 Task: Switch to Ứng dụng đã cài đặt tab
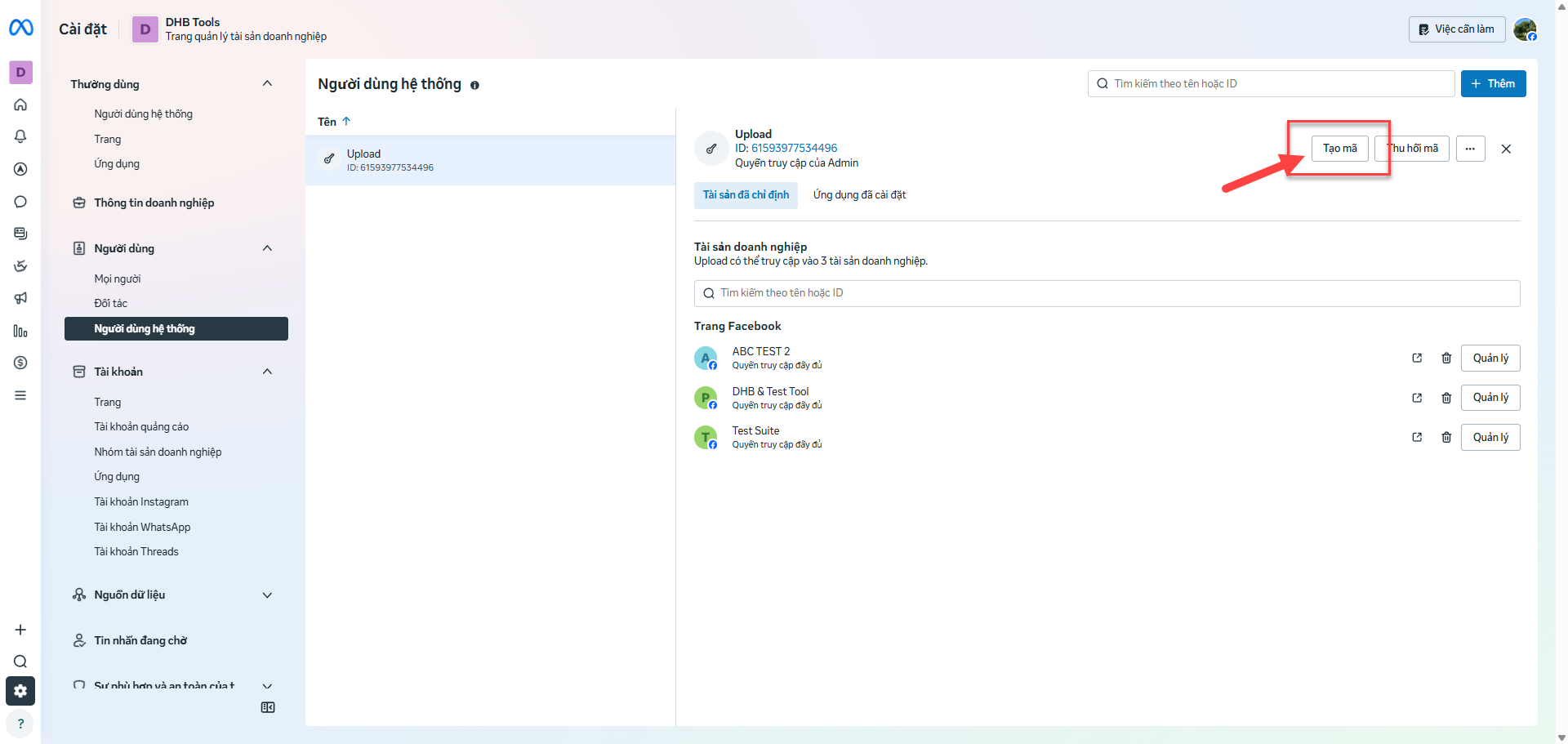click(x=859, y=194)
